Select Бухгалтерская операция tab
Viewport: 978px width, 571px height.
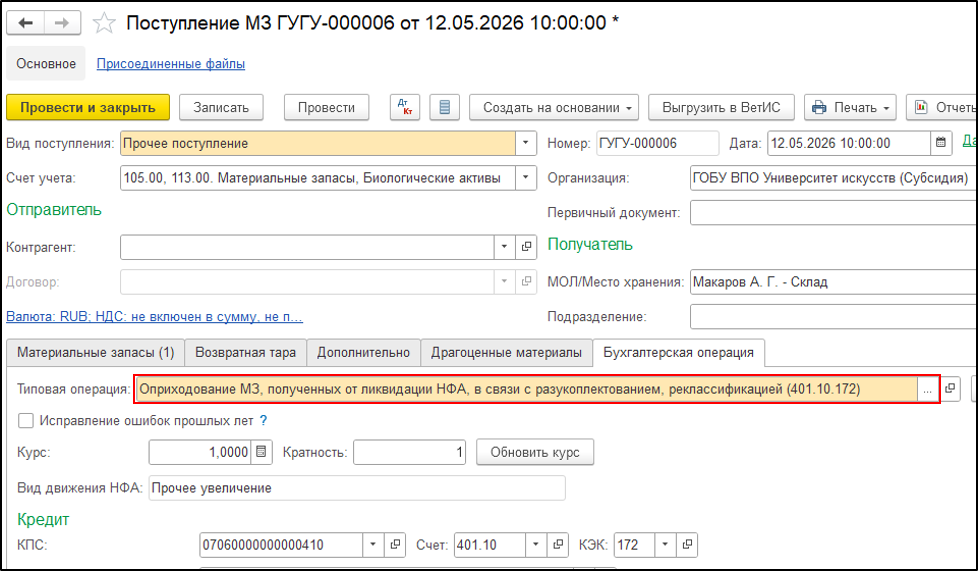pos(679,353)
